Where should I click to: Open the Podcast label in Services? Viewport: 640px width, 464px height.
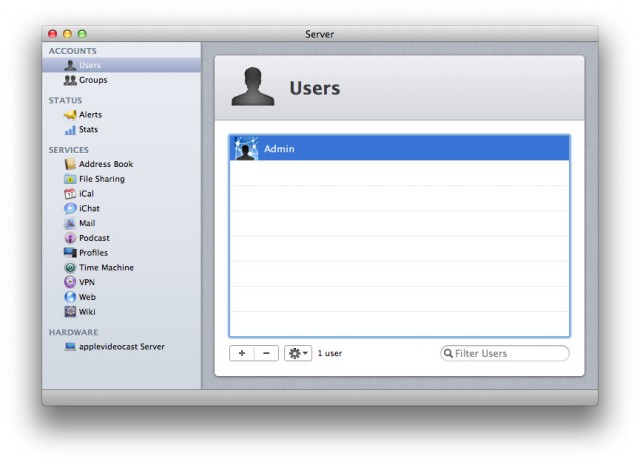click(x=94, y=238)
